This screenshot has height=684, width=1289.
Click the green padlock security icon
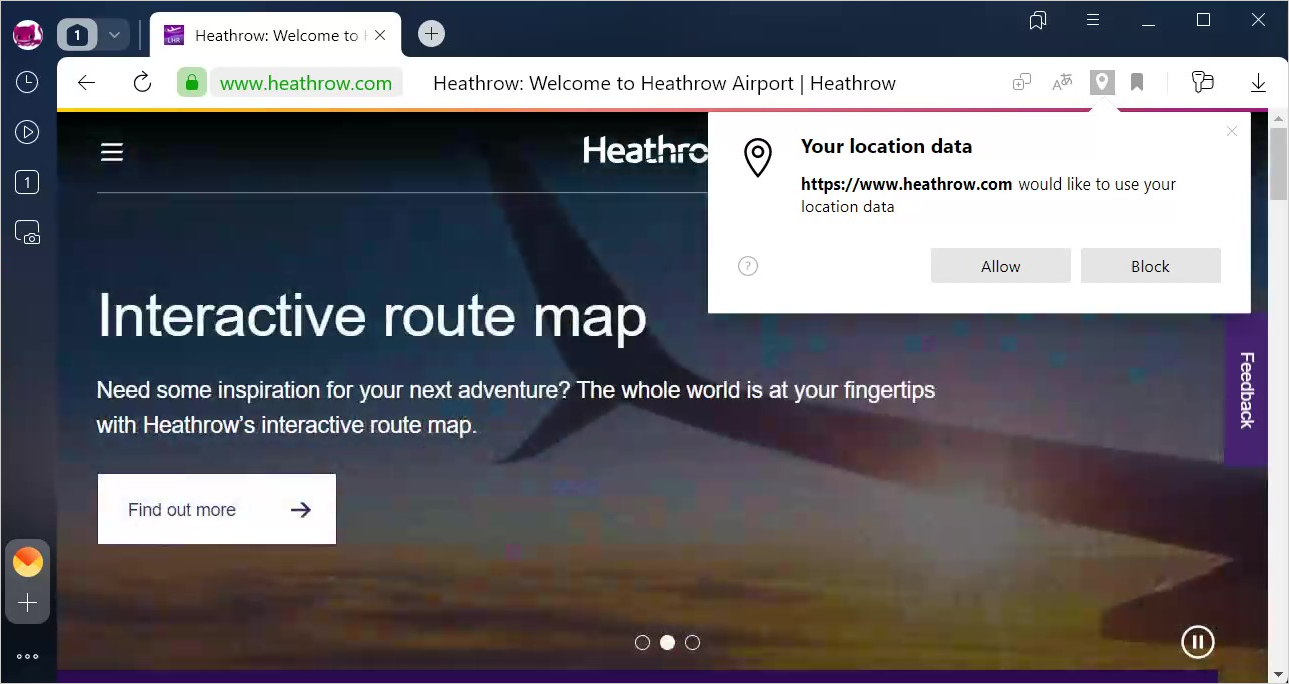point(191,82)
